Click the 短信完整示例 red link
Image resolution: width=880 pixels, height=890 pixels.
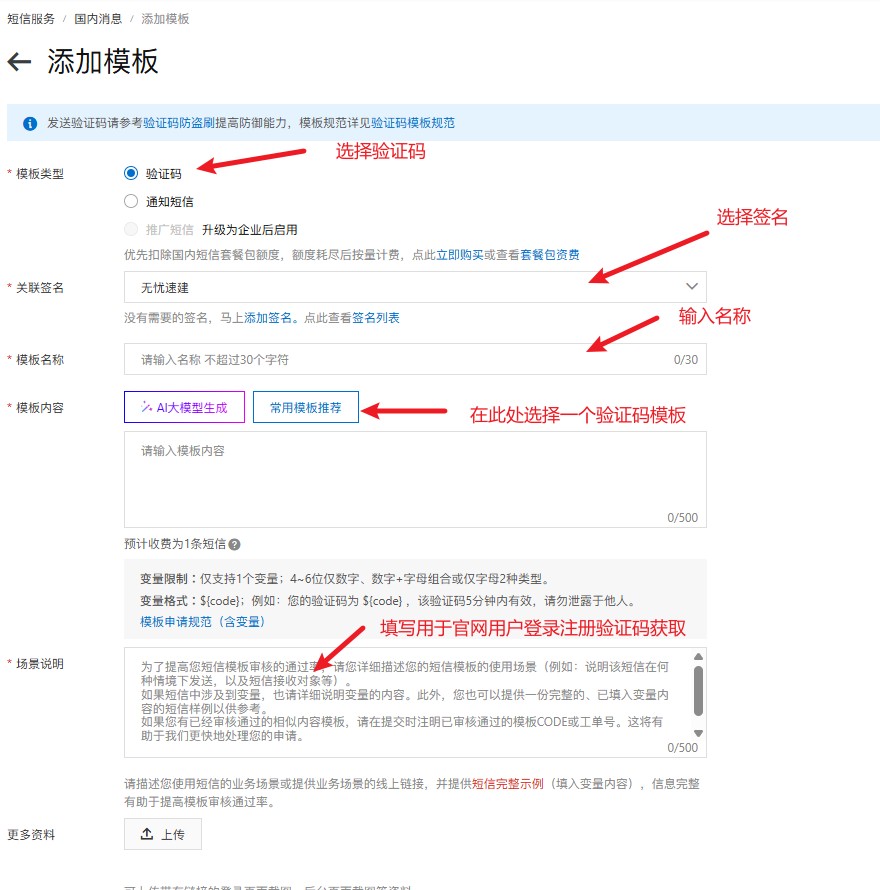pyautogui.click(x=508, y=784)
